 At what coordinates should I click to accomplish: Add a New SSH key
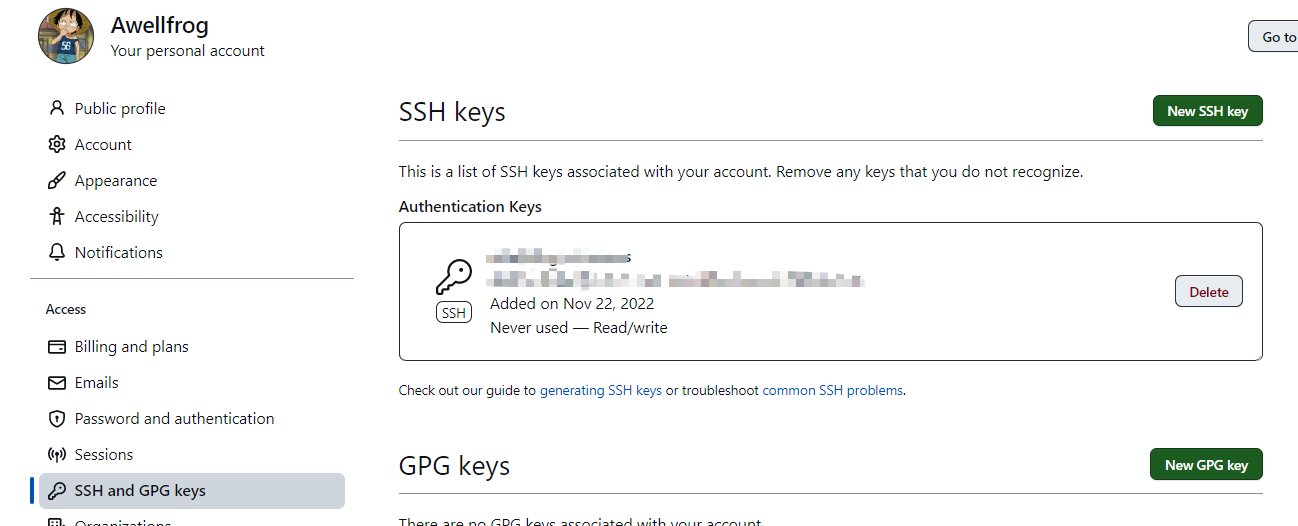(x=1207, y=111)
